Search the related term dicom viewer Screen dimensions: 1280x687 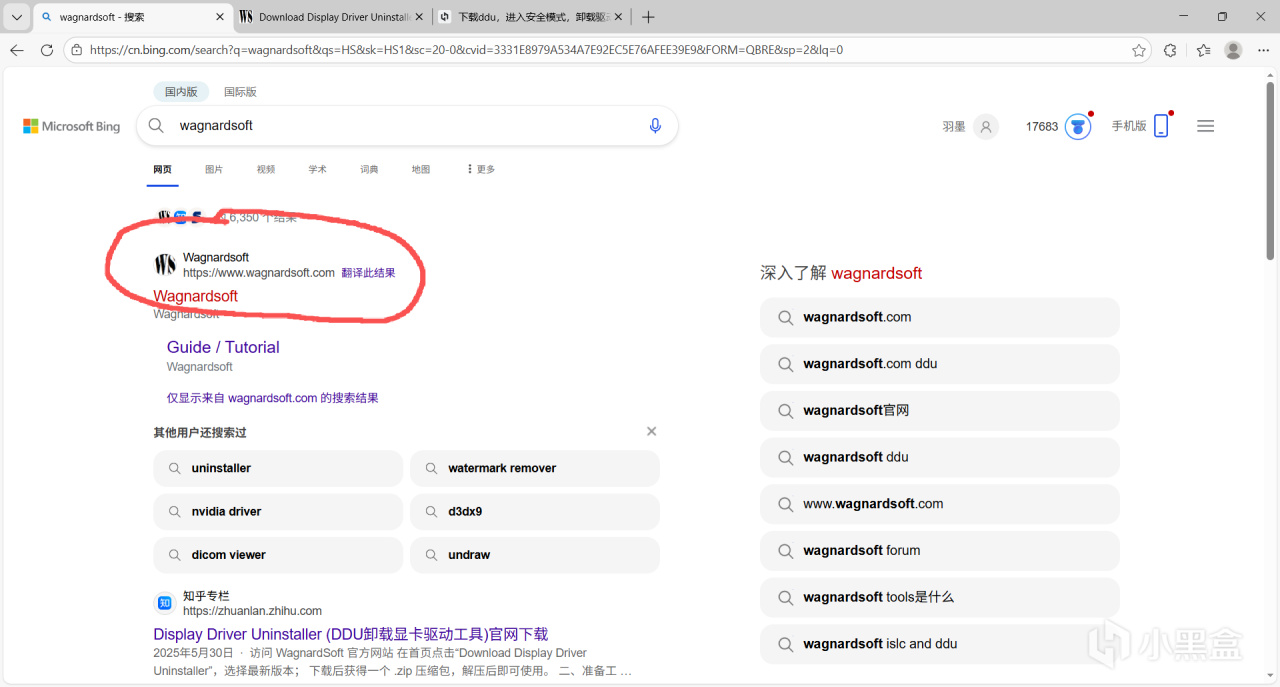(x=278, y=555)
